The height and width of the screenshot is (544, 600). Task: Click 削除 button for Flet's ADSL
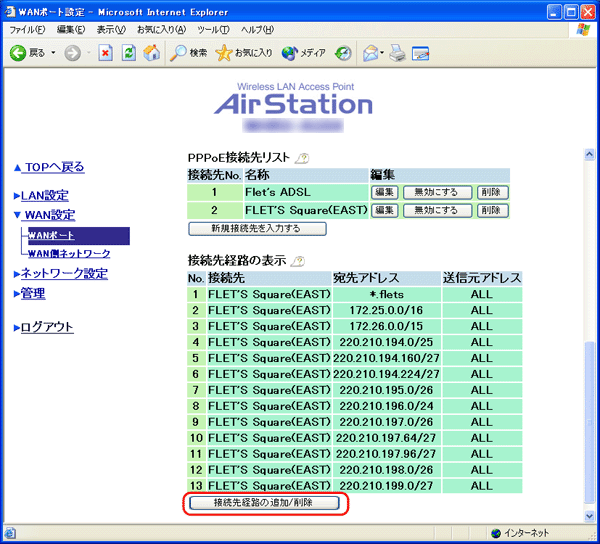[492, 192]
